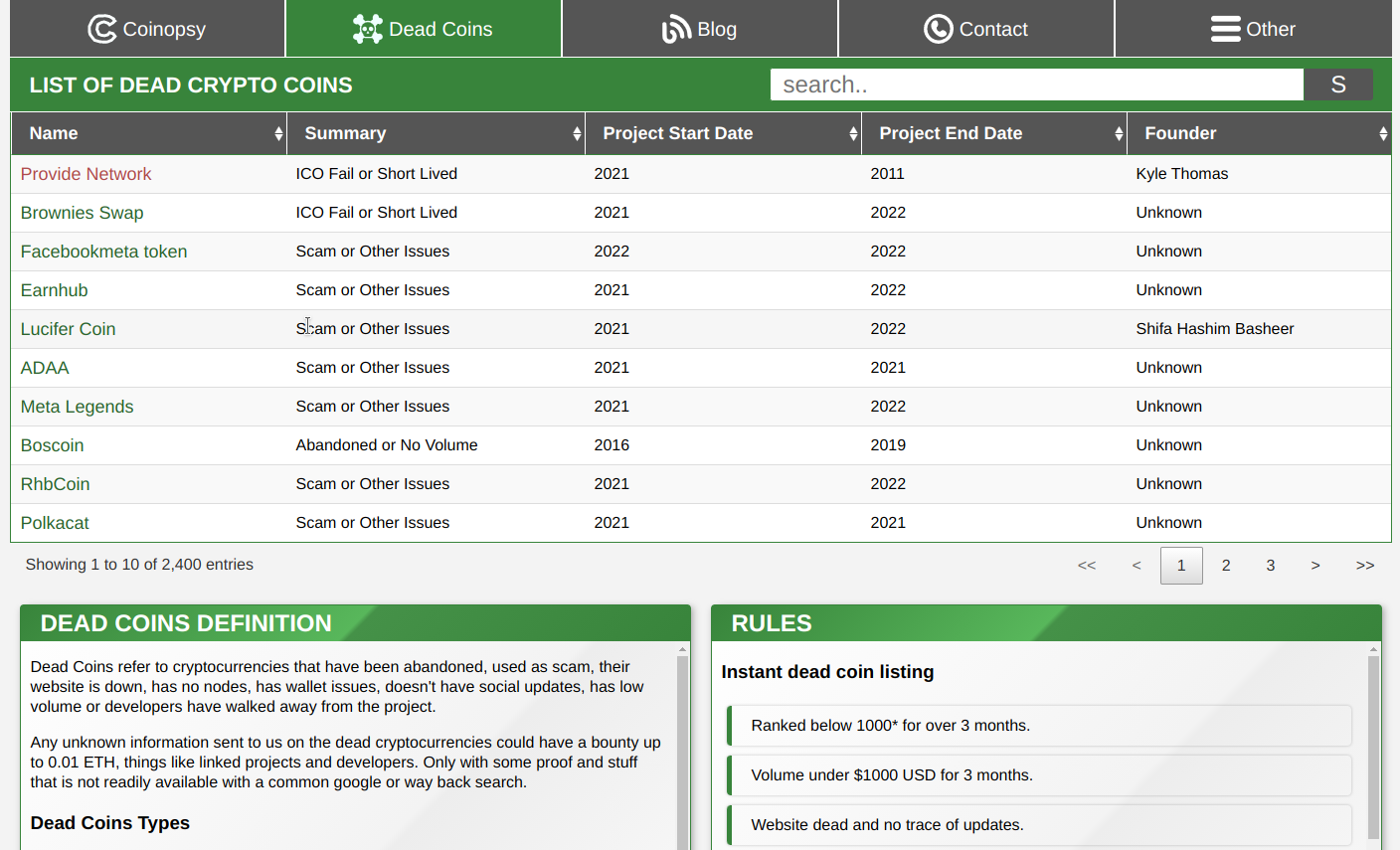Open the RhbCoin link
The height and width of the screenshot is (850, 1400).
tap(55, 484)
